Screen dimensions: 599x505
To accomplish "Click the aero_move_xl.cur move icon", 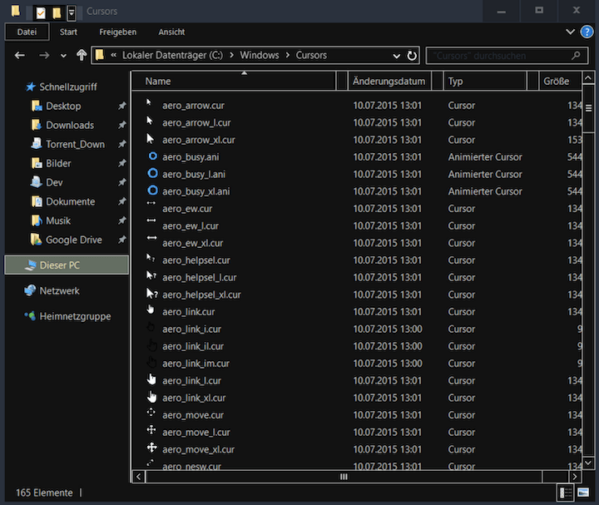I will pos(152,447).
